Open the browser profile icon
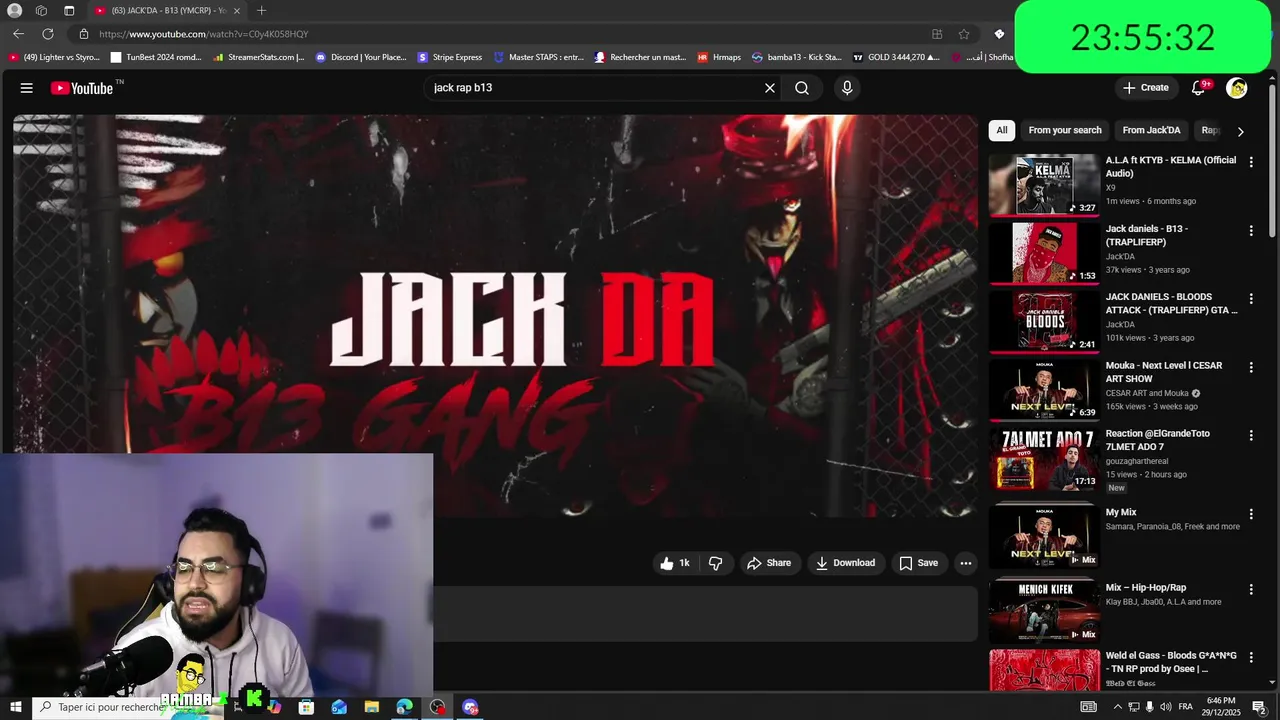 pyautogui.click(x=14, y=11)
